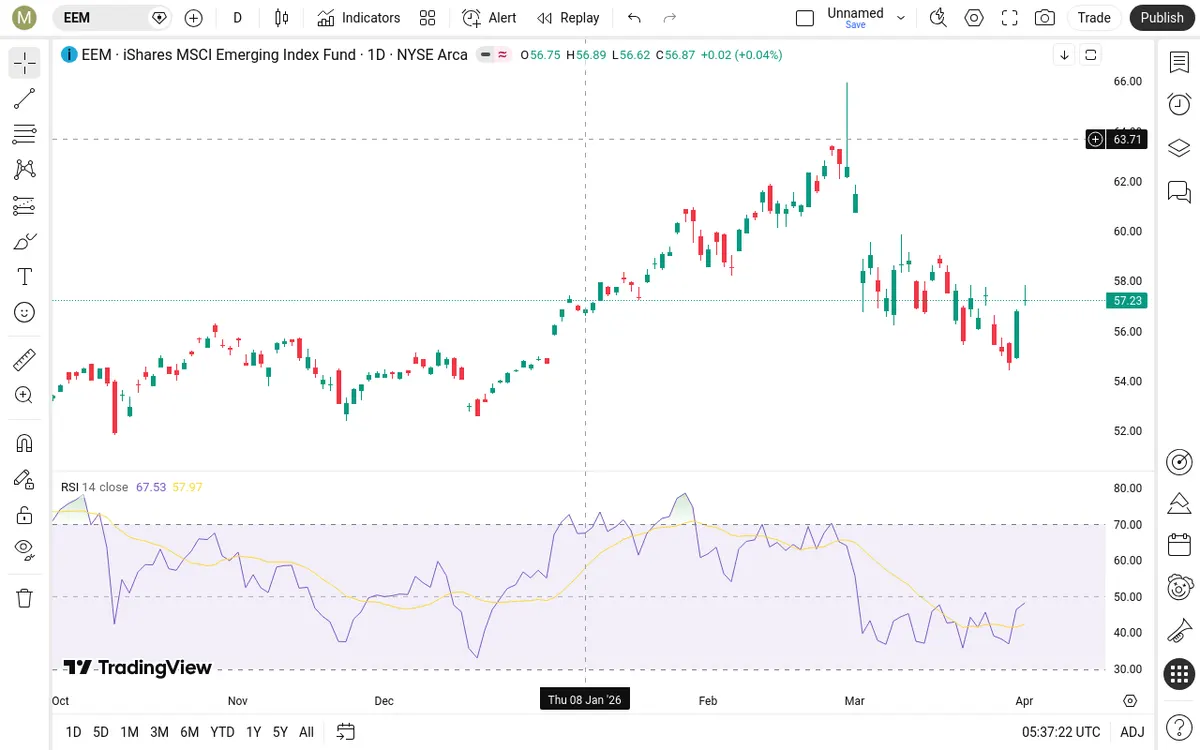Select the 1D time range

click(73, 732)
